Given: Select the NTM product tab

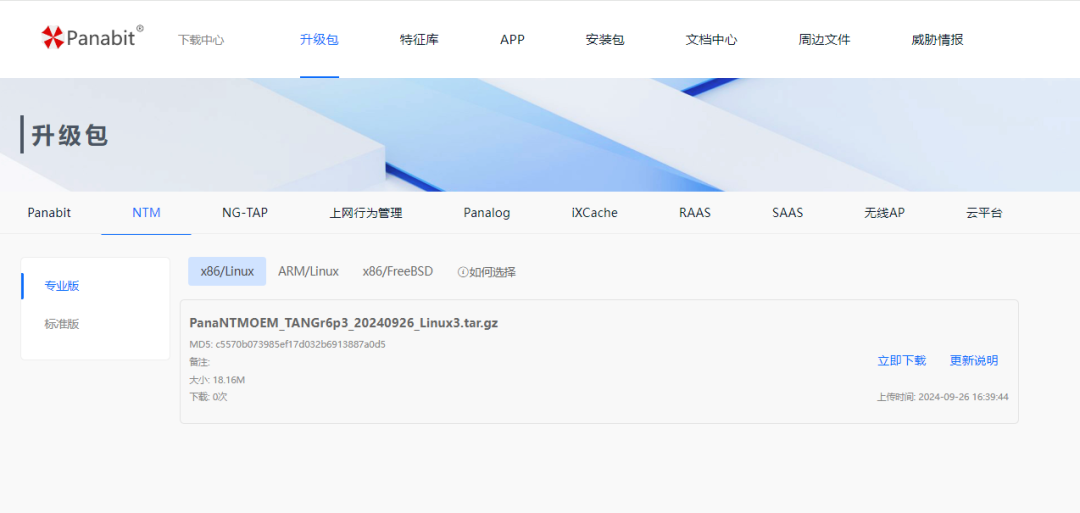Looking at the screenshot, I should pyautogui.click(x=146, y=213).
